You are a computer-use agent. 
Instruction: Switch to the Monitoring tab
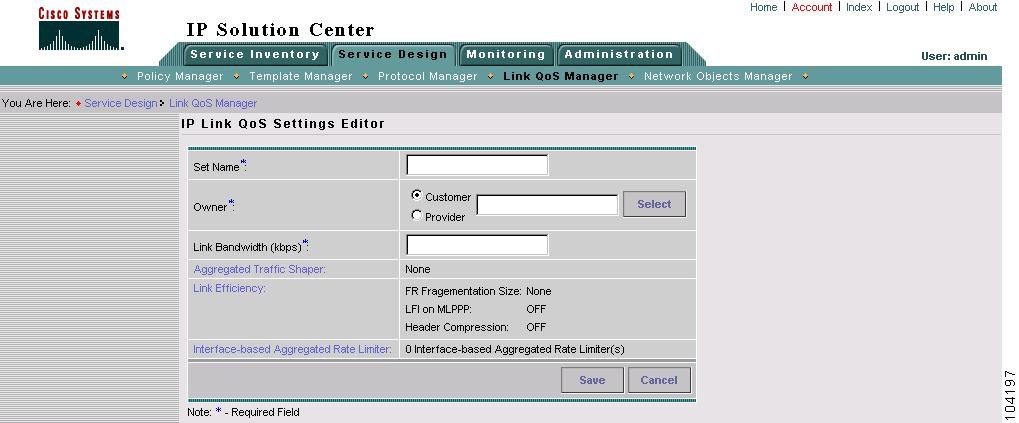[x=506, y=55]
